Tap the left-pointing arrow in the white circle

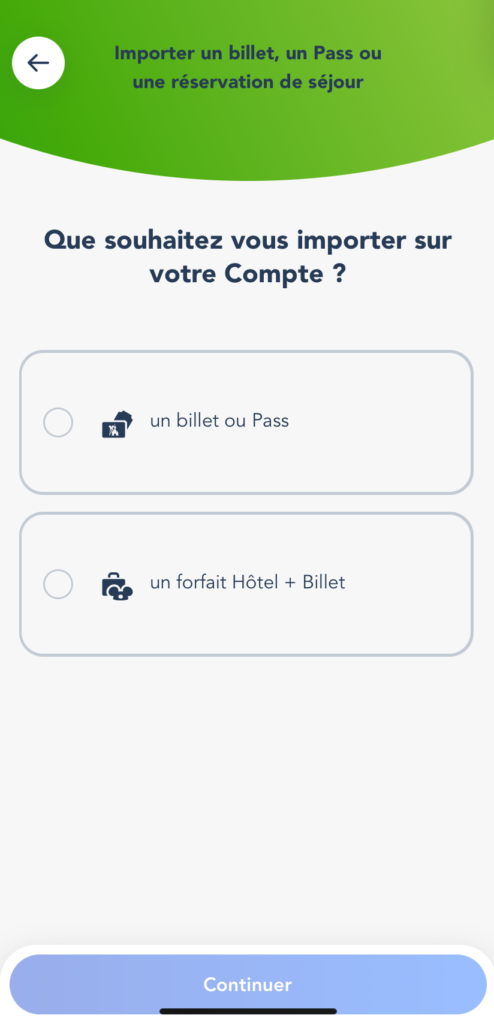coord(38,63)
